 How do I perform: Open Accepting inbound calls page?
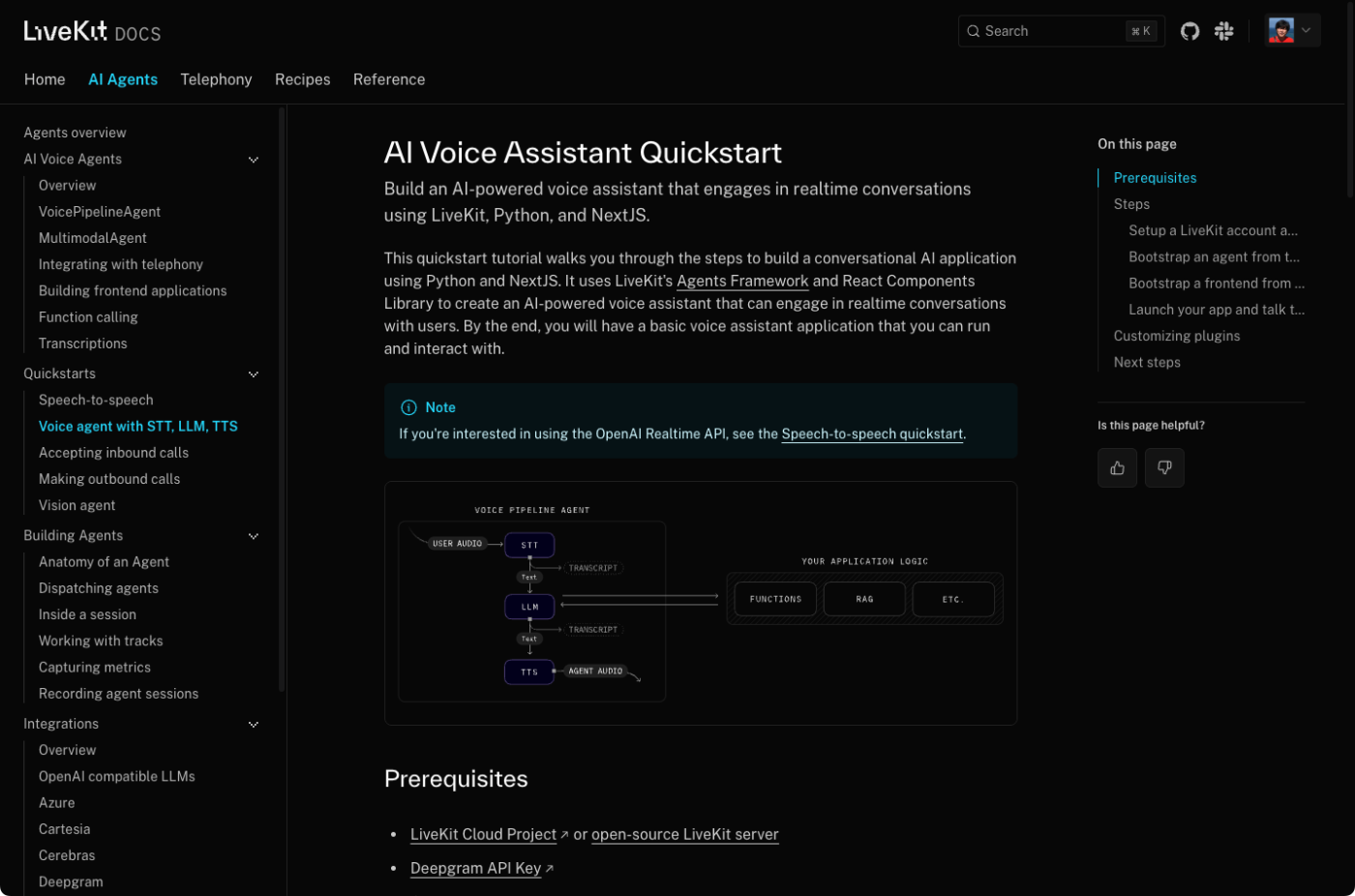pos(113,453)
